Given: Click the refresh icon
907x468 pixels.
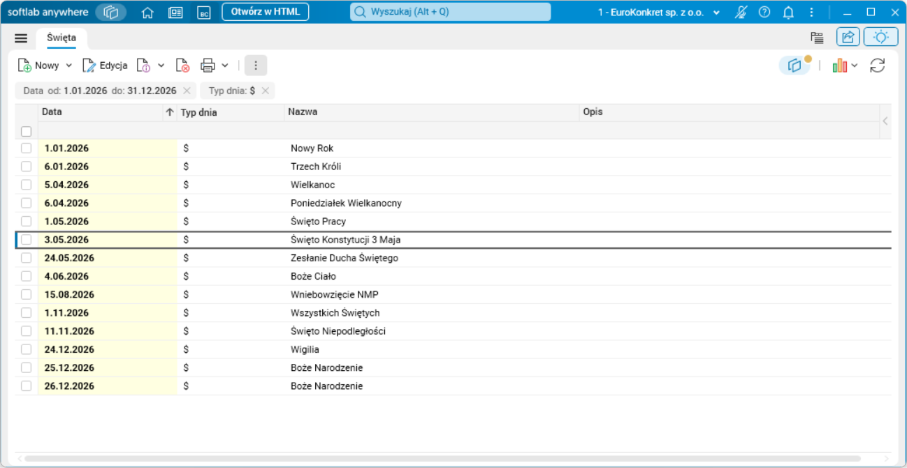Looking at the screenshot, I should pos(877,65).
